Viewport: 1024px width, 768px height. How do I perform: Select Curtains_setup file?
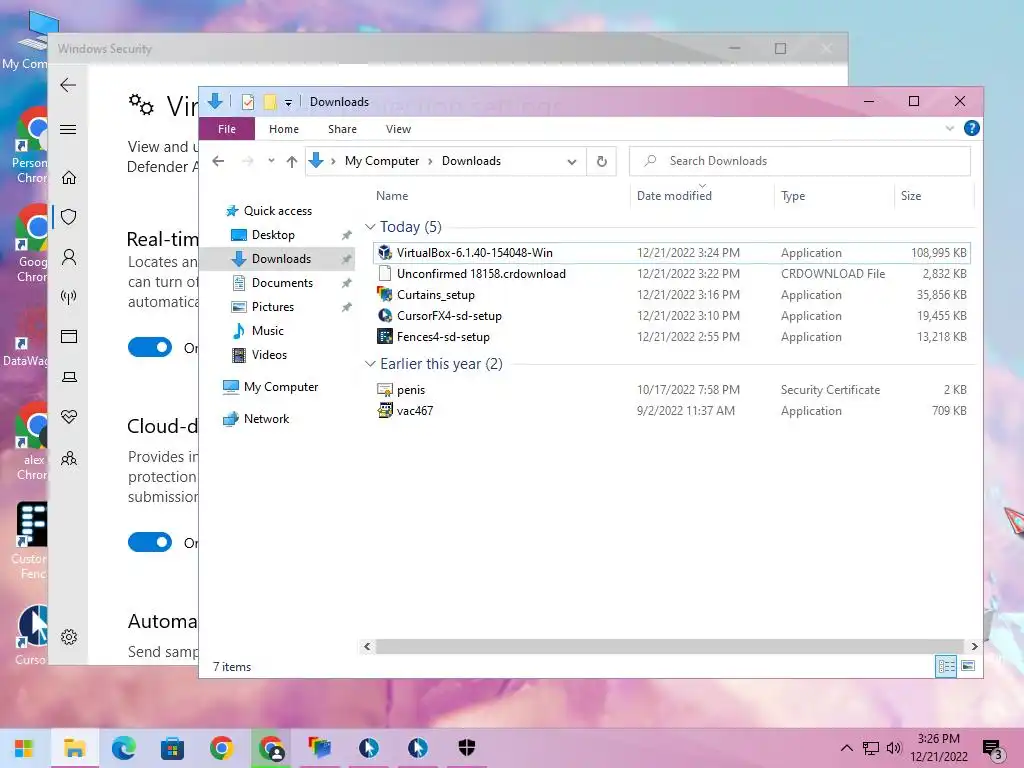pyautogui.click(x=671, y=295)
